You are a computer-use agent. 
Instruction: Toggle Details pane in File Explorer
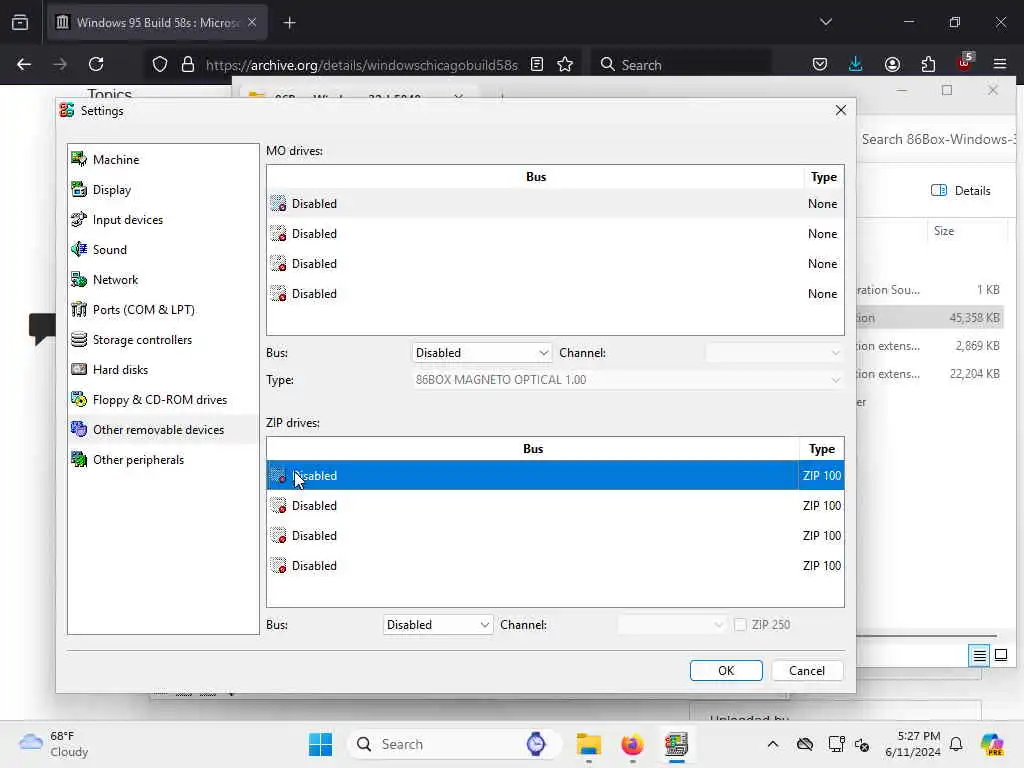(961, 191)
